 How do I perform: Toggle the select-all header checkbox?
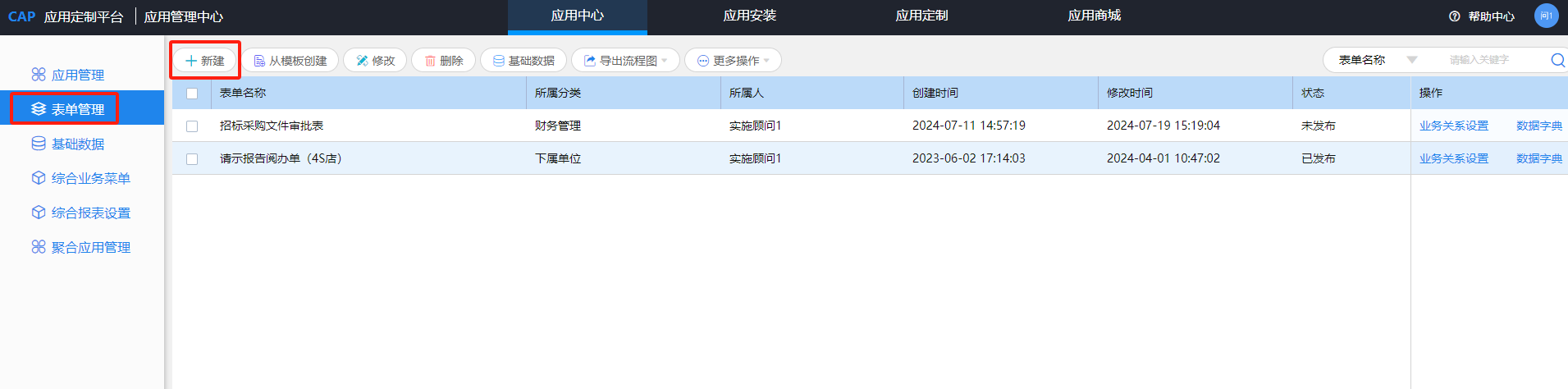192,94
